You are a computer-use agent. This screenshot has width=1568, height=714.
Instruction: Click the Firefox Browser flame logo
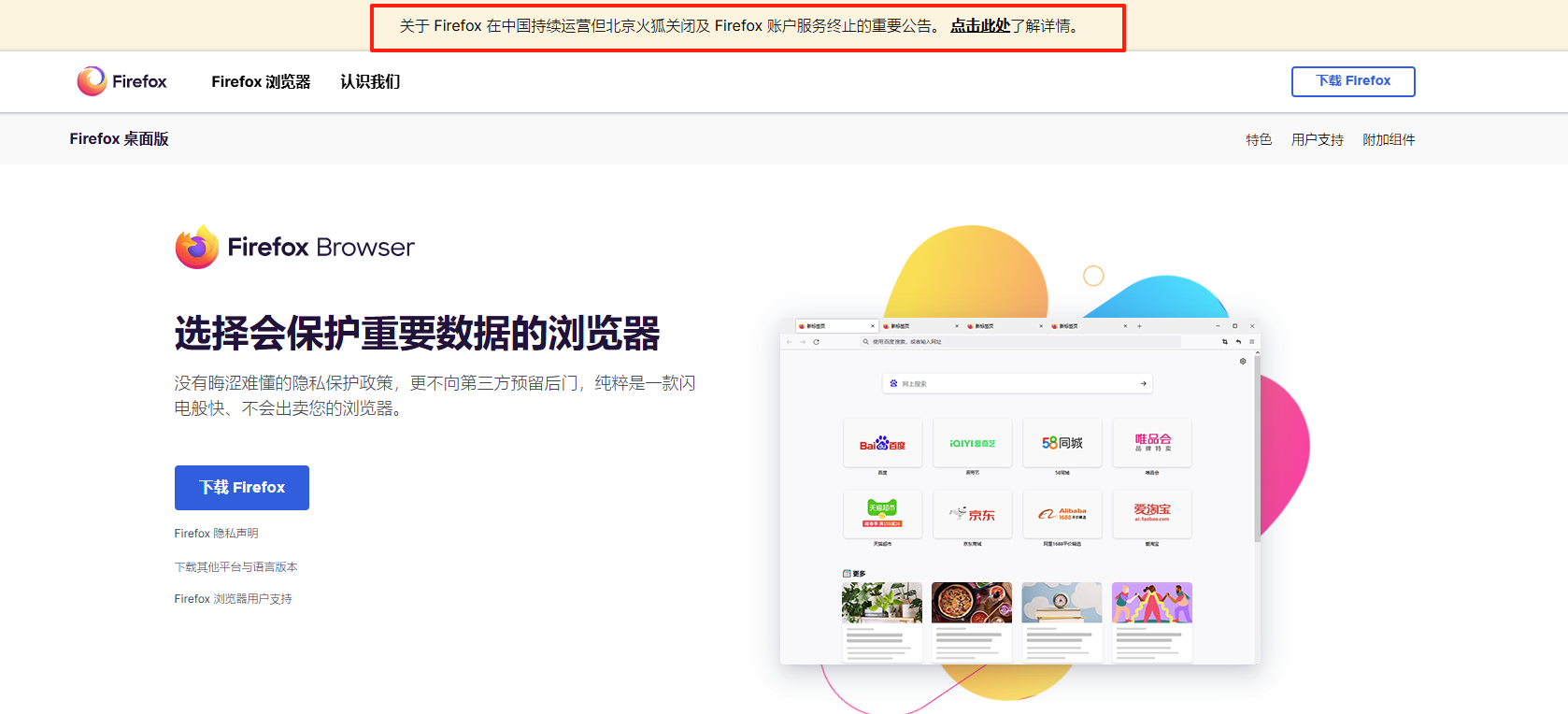(x=197, y=247)
